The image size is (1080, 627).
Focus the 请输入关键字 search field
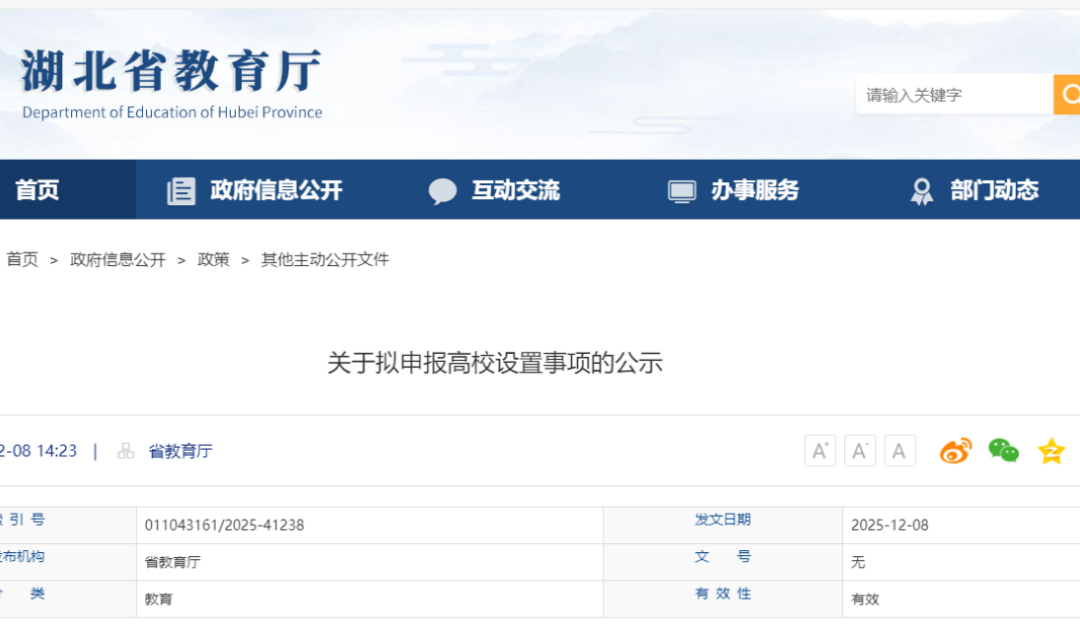950,95
